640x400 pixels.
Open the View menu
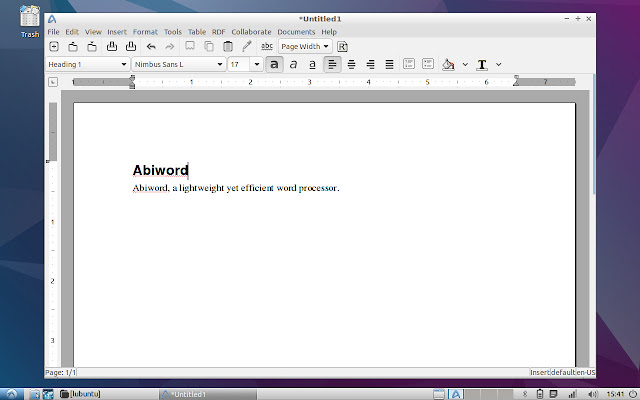tap(93, 32)
